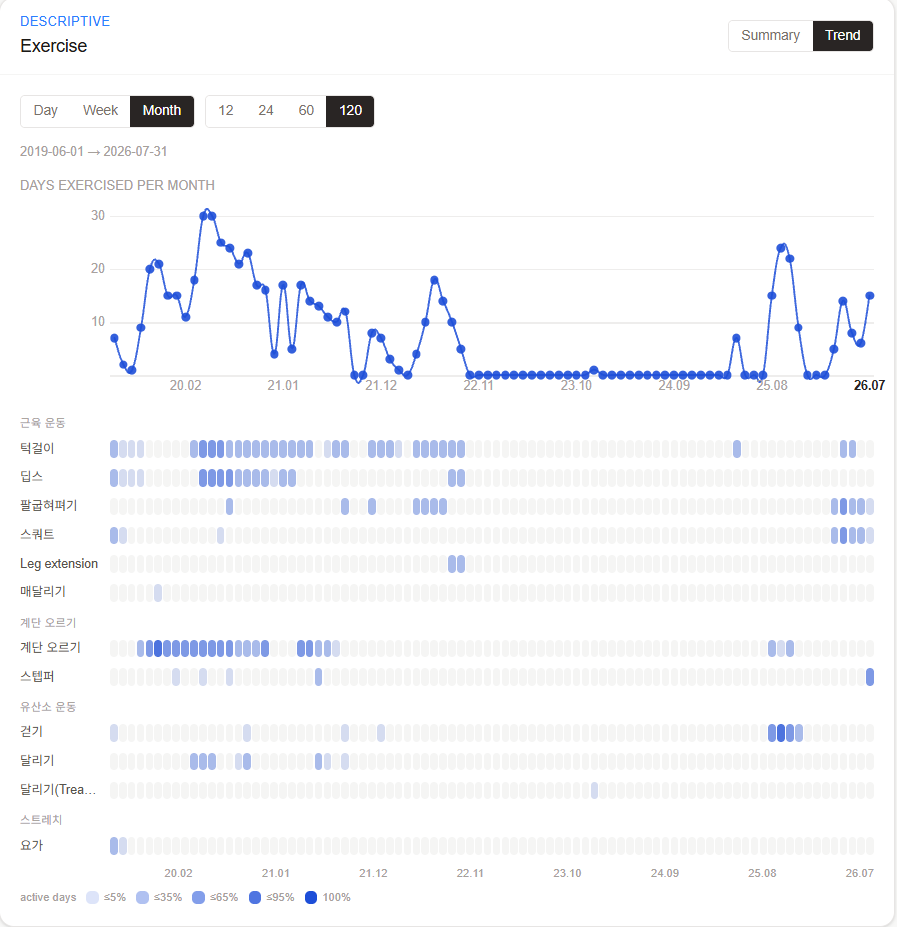The image size is (897, 927).
Task: Click the 걷기 exercise label
Action: [31, 732]
